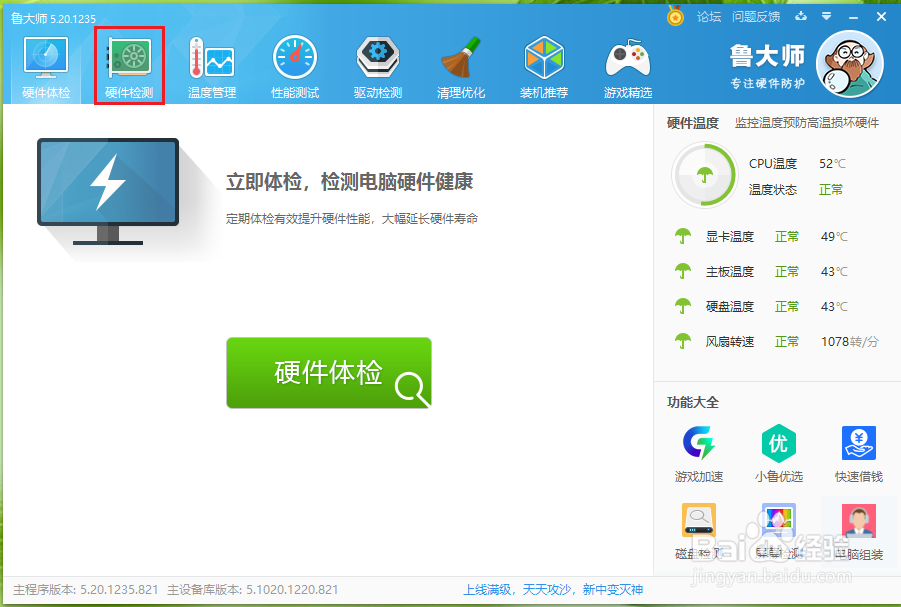Screen dimensions: 901x607
Task: Open 电脑组装 assembly service
Action: [x=857, y=519]
